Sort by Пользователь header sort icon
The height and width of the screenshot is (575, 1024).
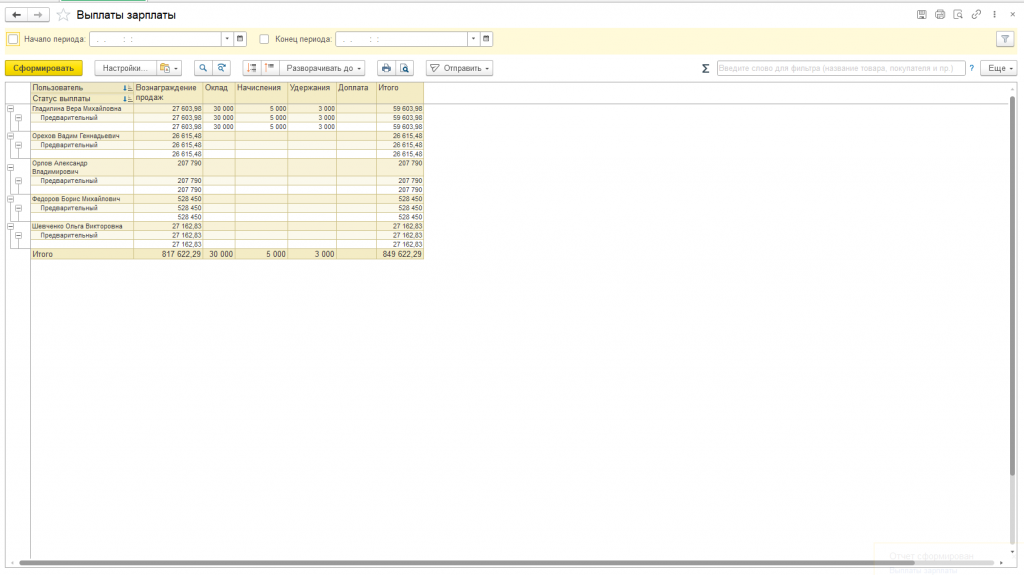click(x=127, y=88)
